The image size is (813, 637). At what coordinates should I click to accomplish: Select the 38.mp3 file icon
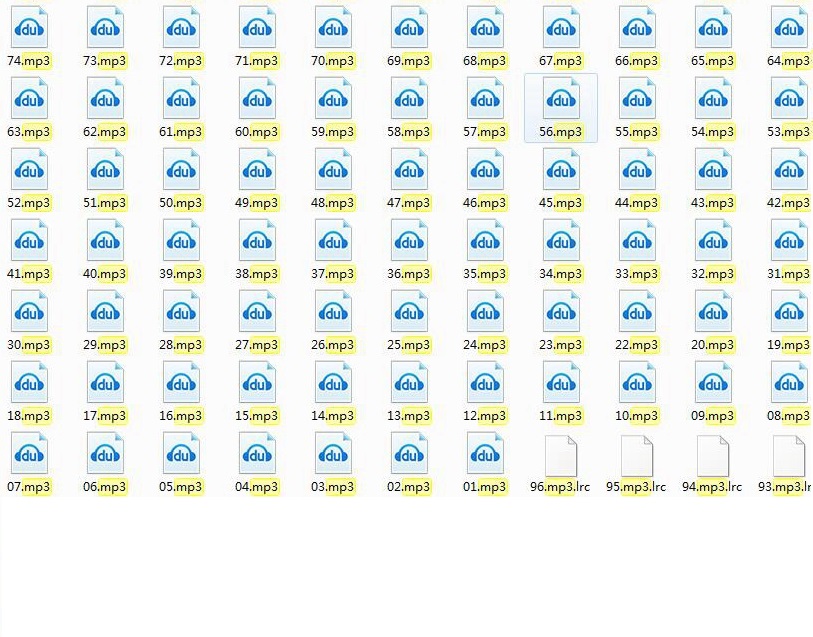click(x=257, y=241)
